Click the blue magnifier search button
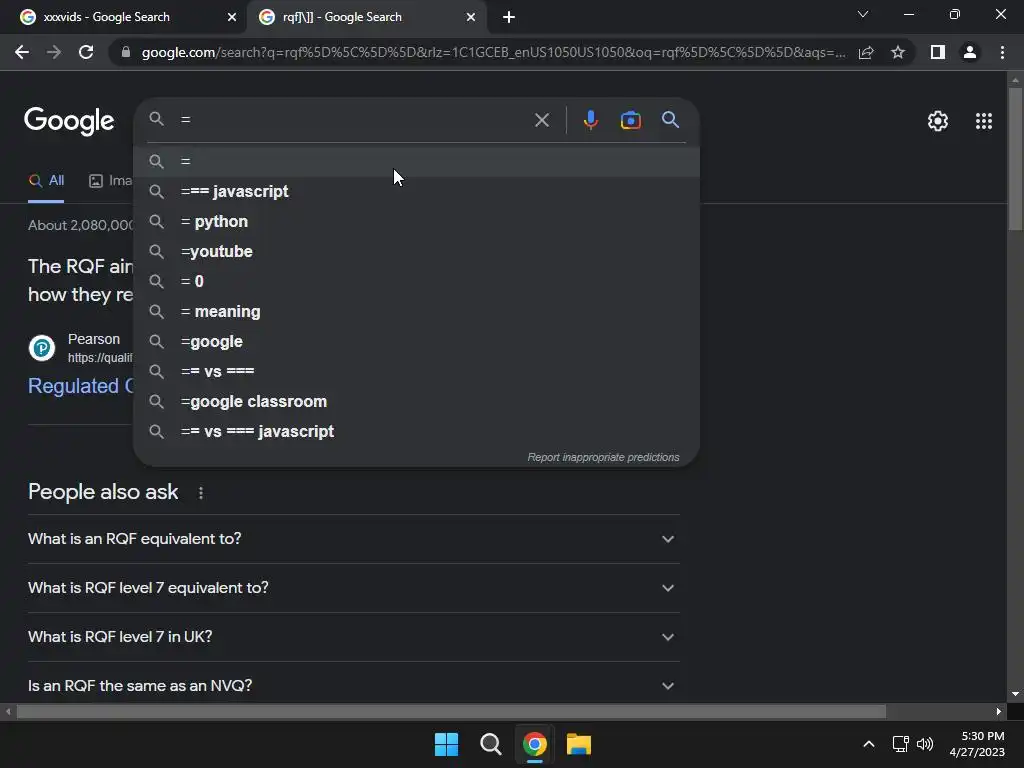The height and width of the screenshot is (768, 1024). tap(670, 120)
